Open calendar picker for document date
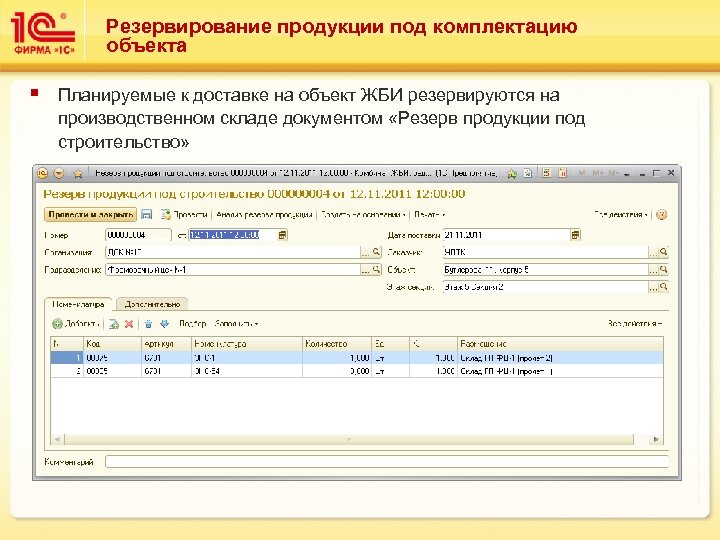This screenshot has width=720, height=540. (x=282, y=235)
